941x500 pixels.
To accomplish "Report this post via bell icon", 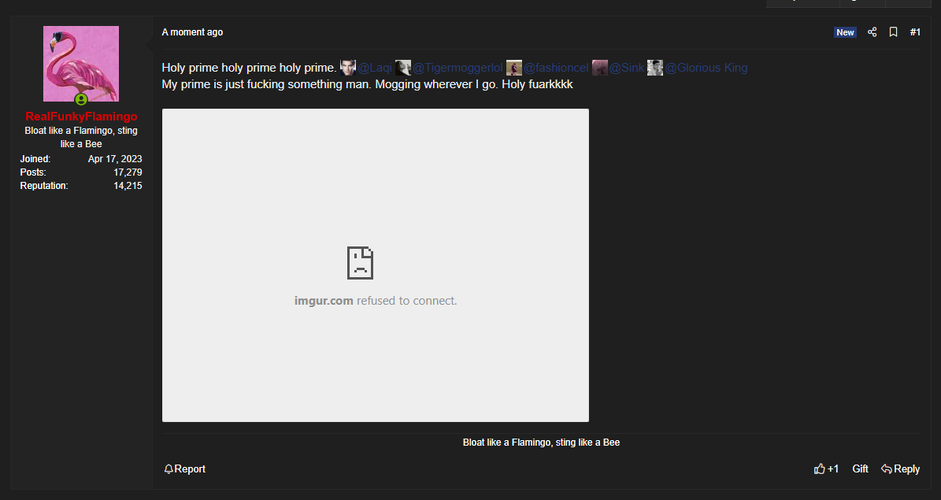I will point(169,469).
